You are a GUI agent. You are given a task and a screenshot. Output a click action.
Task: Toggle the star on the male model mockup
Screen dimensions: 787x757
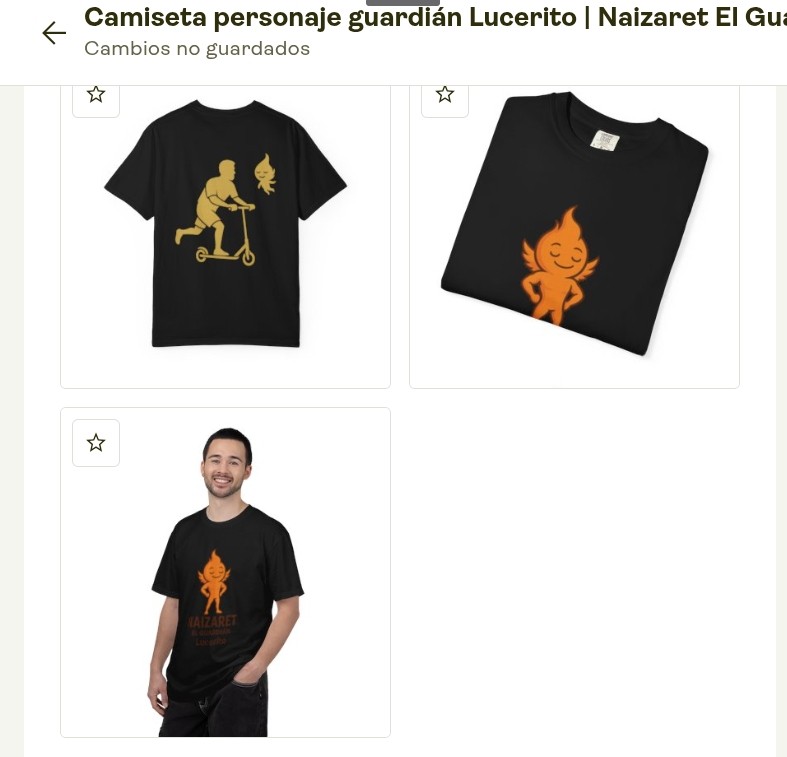tap(96, 443)
